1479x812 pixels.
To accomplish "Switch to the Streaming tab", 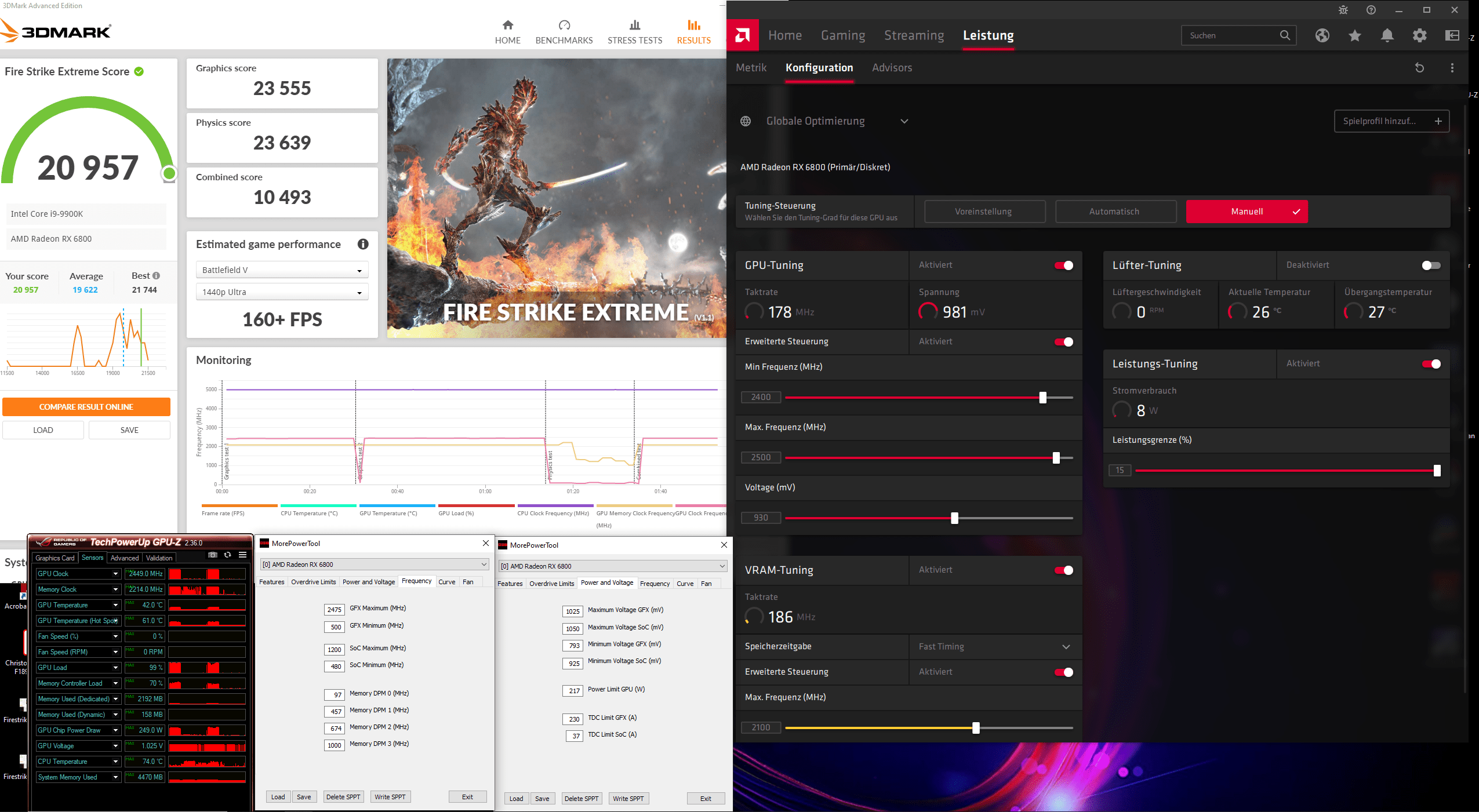I will [914, 35].
